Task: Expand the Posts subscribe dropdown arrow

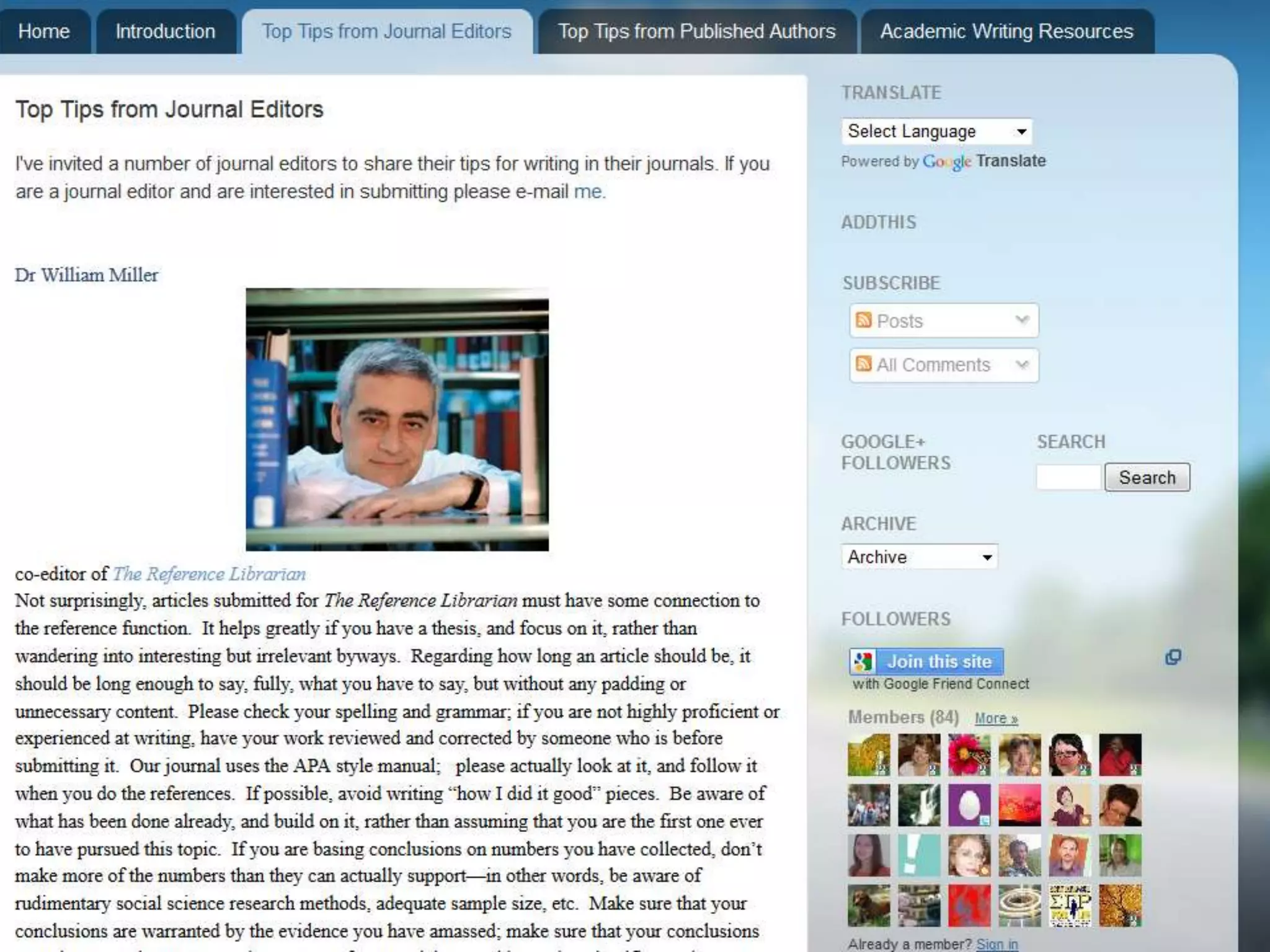Action: [1021, 320]
